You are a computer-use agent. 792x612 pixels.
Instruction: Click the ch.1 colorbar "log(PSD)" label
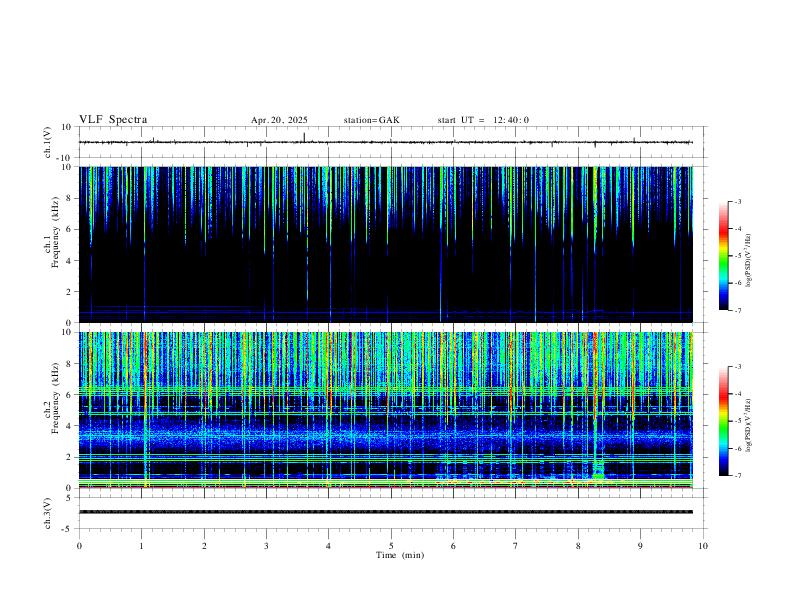749,260
